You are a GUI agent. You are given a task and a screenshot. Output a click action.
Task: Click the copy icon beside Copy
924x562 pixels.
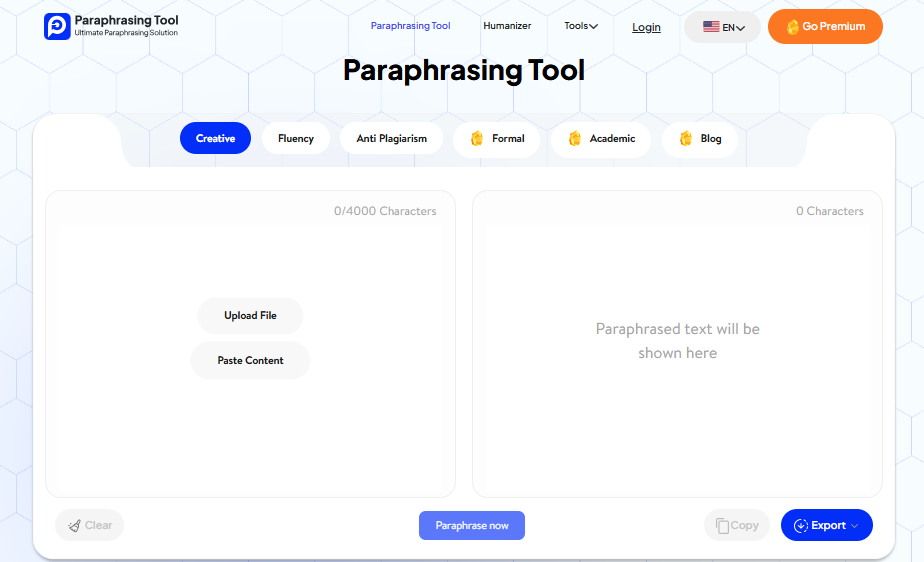(722, 525)
